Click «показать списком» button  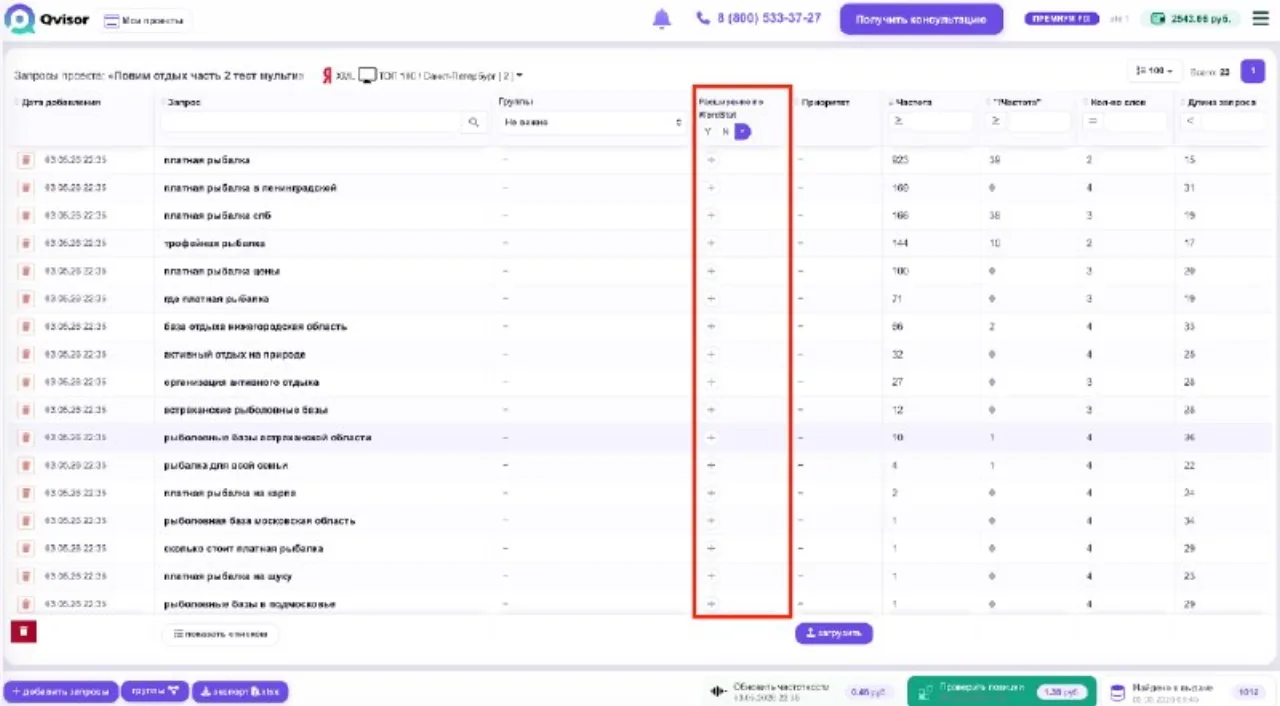pos(220,634)
